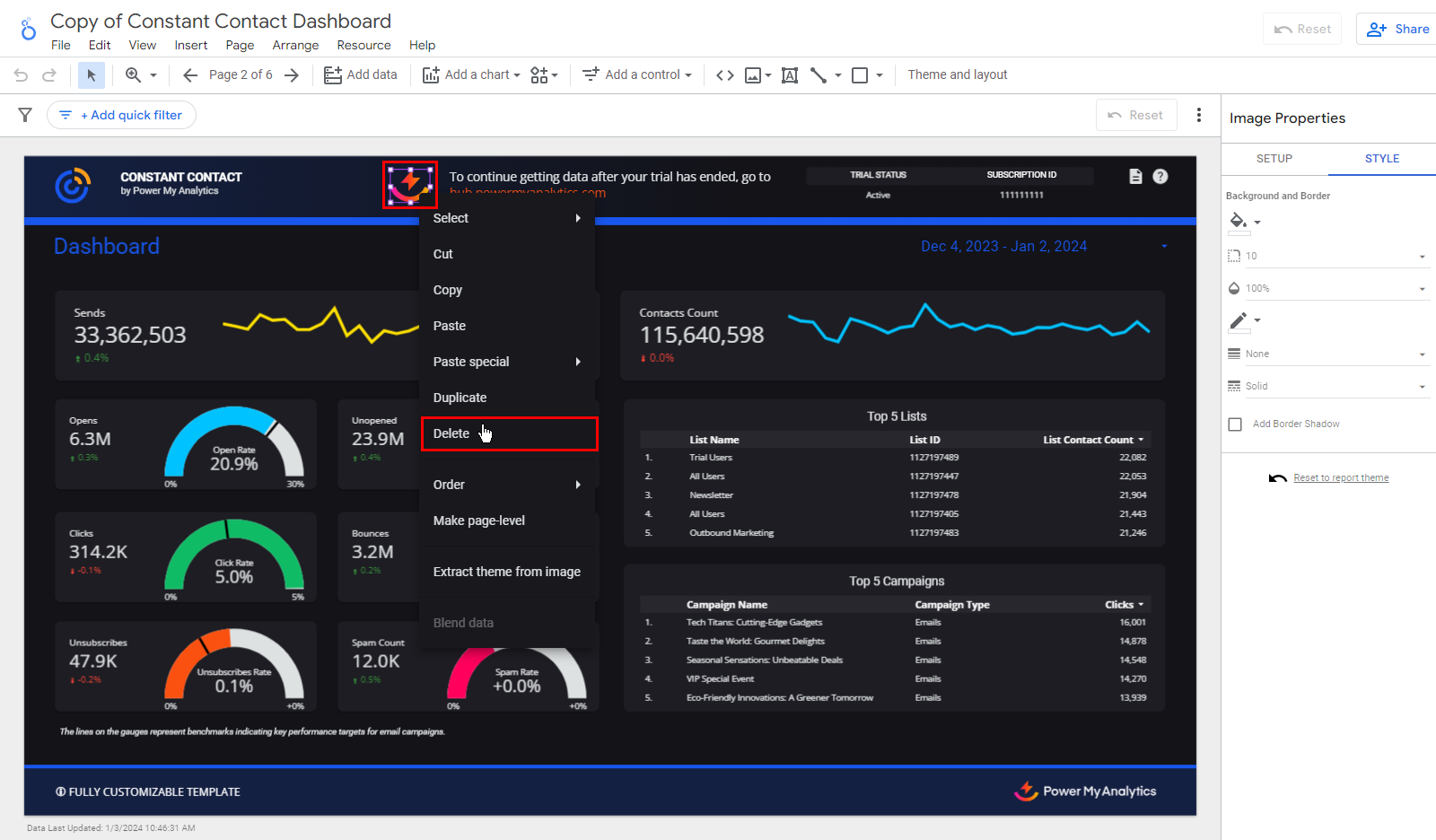Switch to the SETUP tab
The image size is (1436, 840).
[x=1274, y=159]
